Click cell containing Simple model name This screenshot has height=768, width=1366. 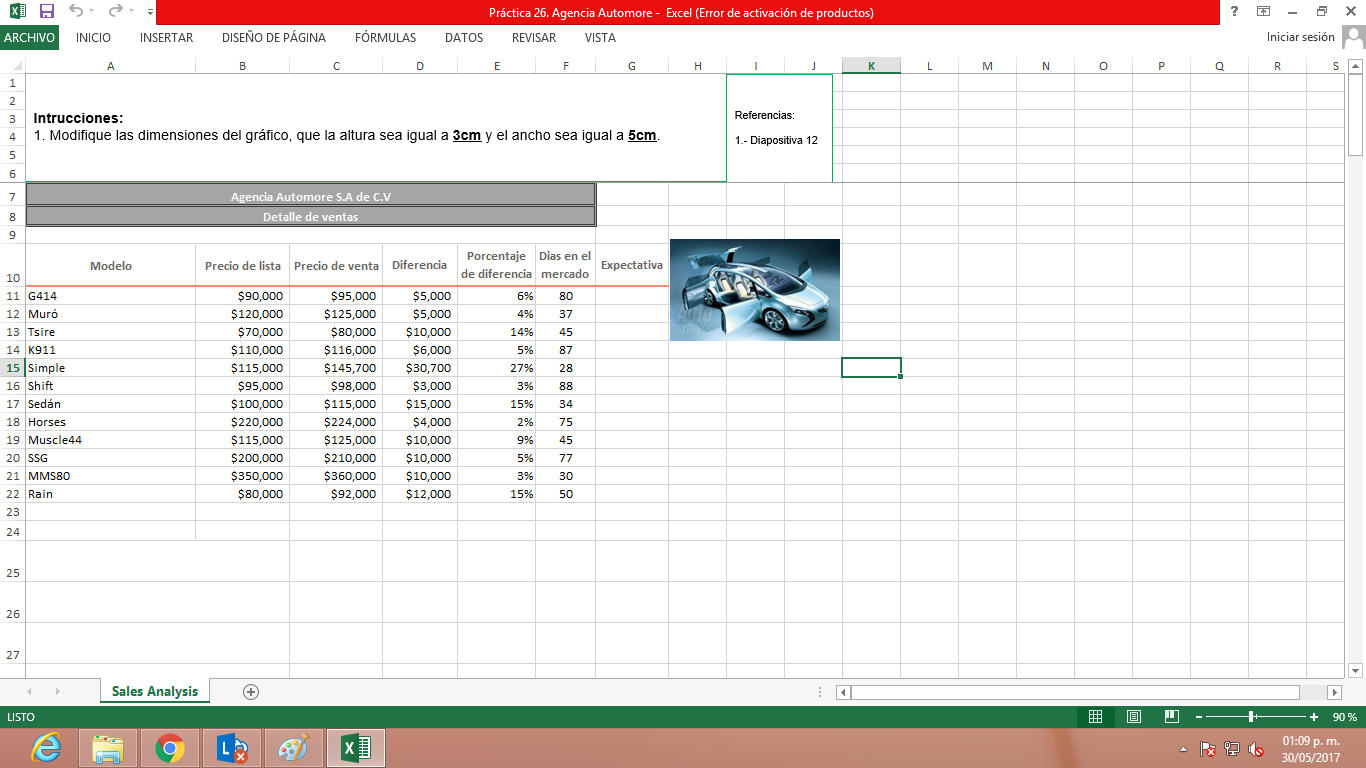coord(110,368)
